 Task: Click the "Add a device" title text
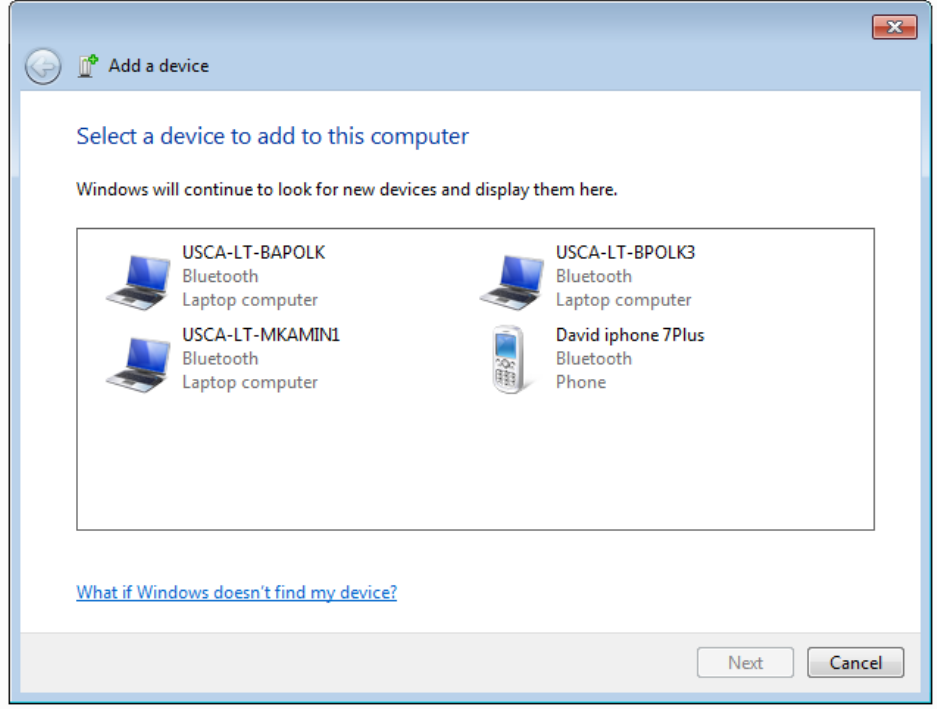click(159, 66)
